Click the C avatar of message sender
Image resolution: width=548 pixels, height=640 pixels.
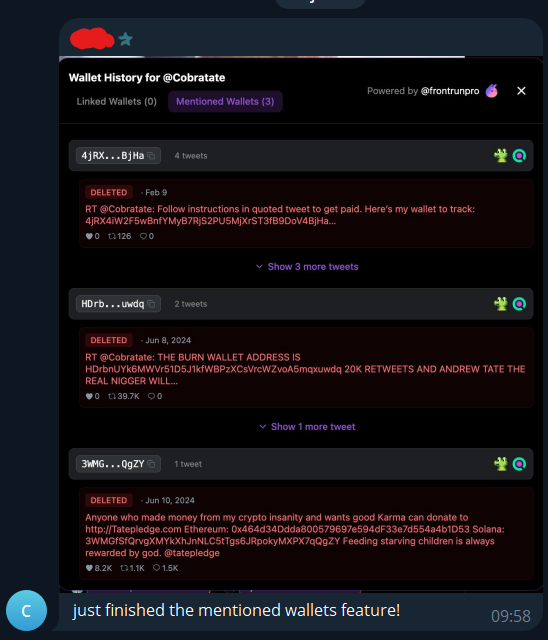pyautogui.click(x=26, y=611)
